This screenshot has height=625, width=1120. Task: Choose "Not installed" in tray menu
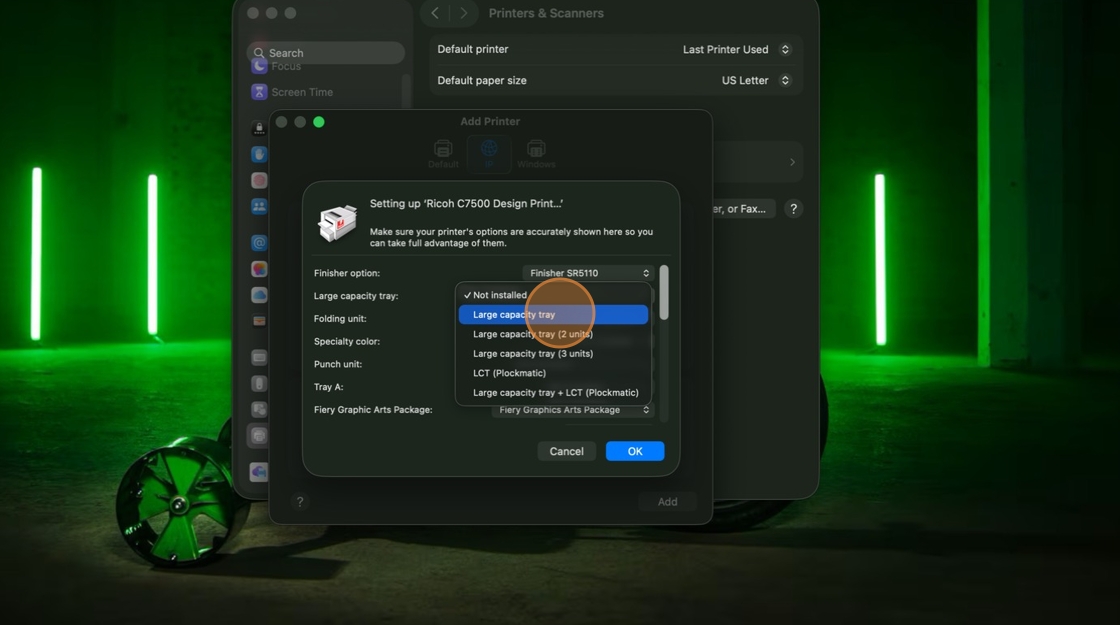tap(554, 295)
